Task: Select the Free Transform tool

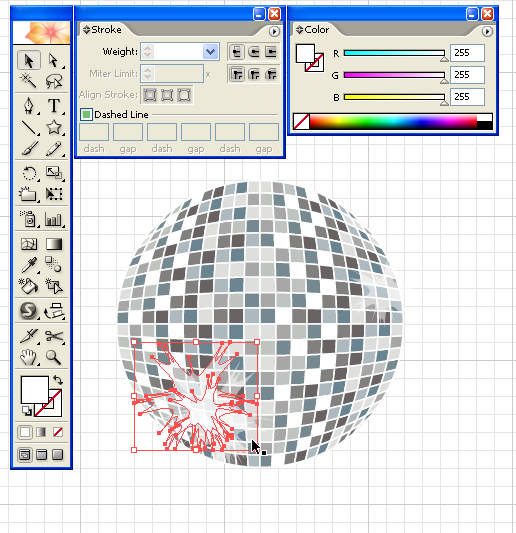Action: [54, 194]
